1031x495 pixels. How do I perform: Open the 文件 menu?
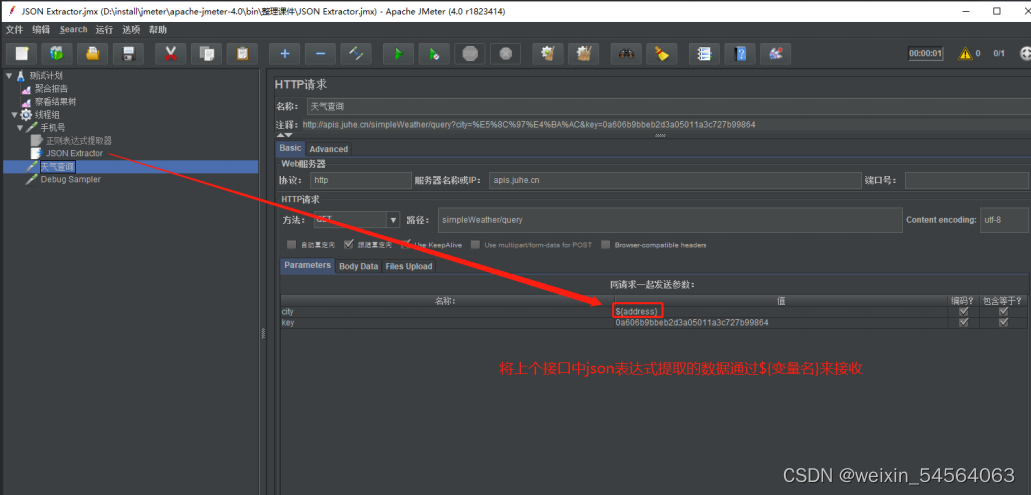click(x=14, y=30)
